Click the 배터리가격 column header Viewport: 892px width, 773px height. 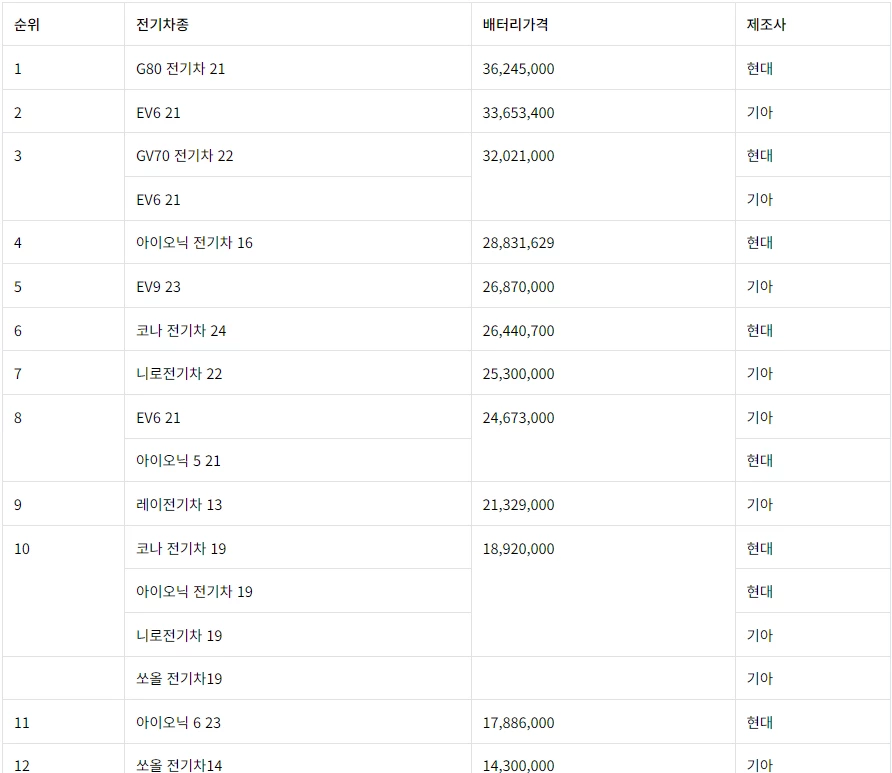tap(603, 24)
